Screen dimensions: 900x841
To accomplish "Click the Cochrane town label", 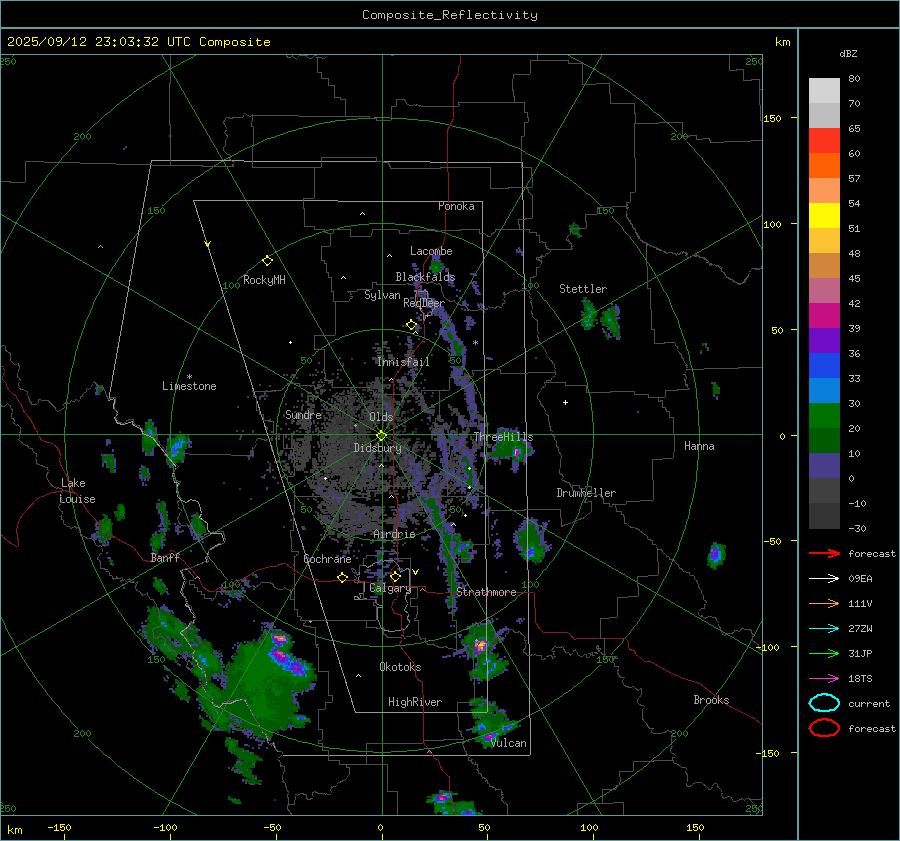I will [327, 559].
